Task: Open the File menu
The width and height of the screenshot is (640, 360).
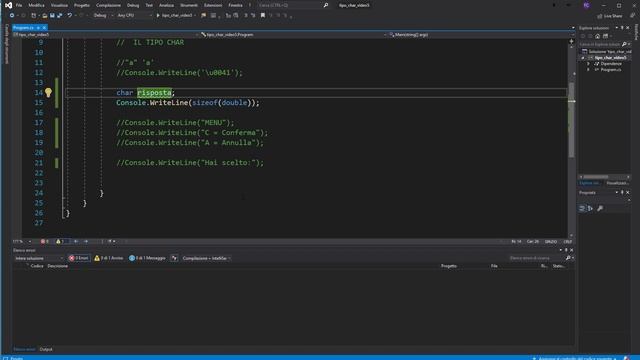Action: point(19,5)
